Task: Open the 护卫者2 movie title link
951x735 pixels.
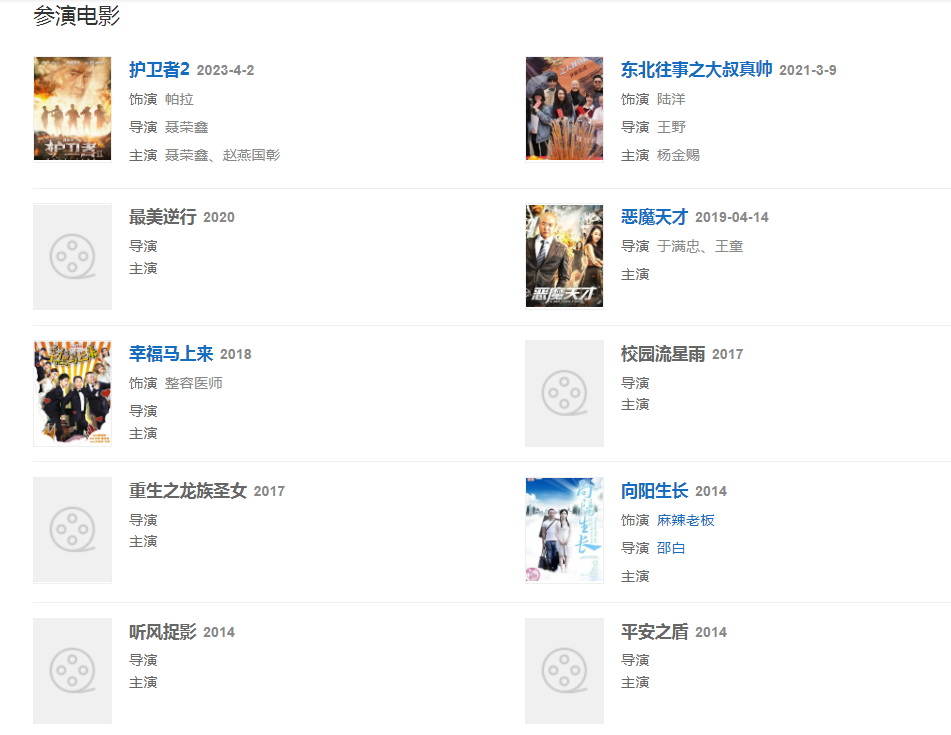Action: pyautogui.click(x=159, y=69)
